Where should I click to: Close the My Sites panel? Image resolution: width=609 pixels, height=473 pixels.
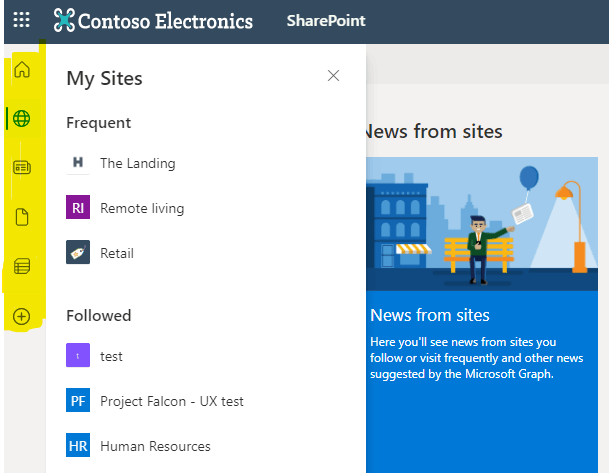click(333, 76)
